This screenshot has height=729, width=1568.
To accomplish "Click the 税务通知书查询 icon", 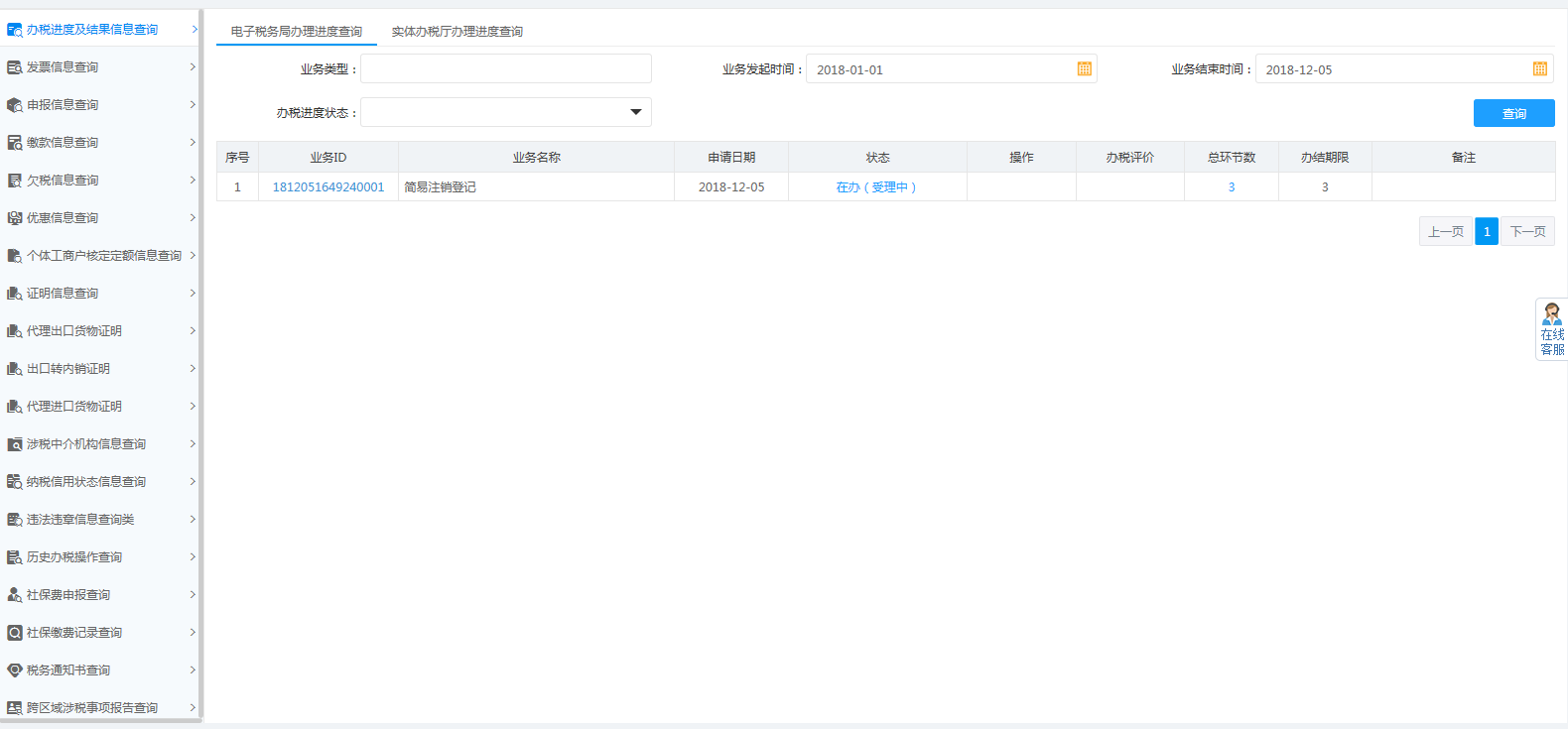I will pyautogui.click(x=14, y=670).
